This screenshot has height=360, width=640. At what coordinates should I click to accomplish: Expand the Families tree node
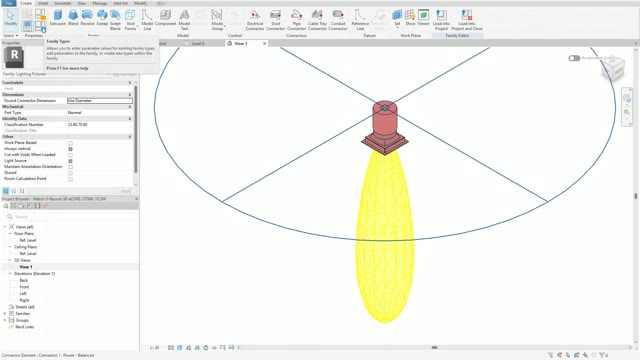[5, 313]
